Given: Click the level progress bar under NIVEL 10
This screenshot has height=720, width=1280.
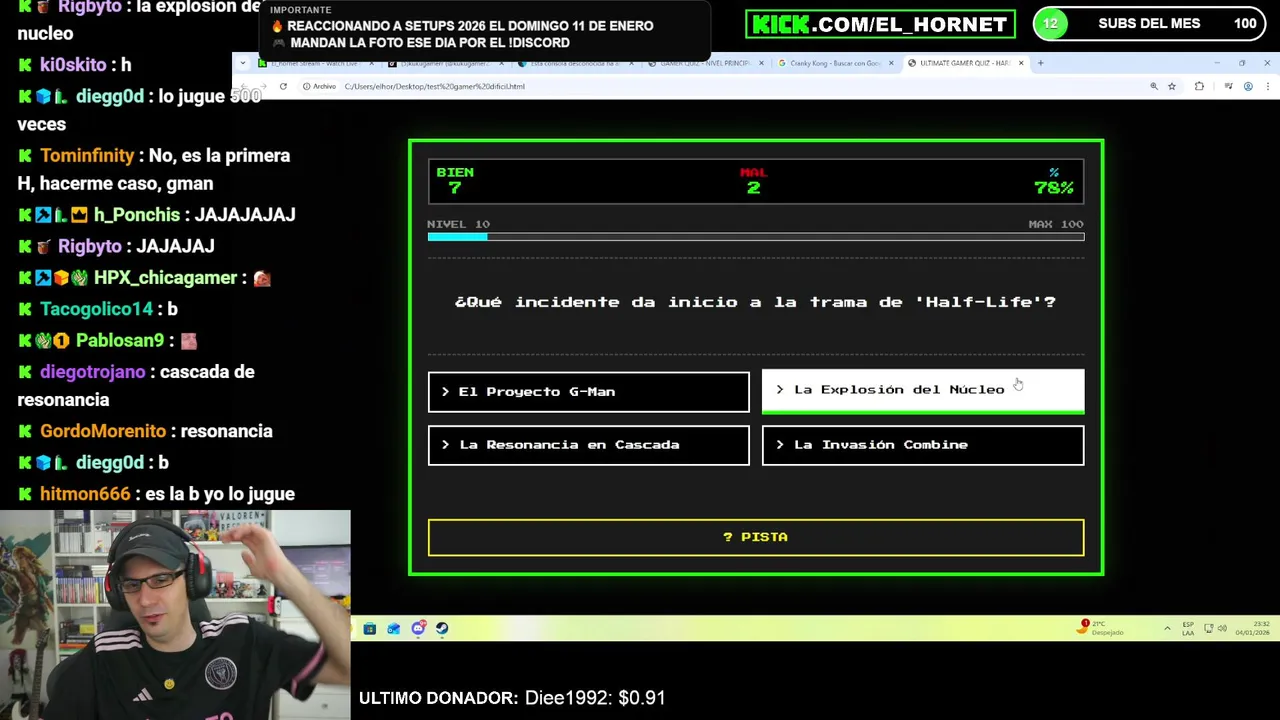Looking at the screenshot, I should click(755, 237).
